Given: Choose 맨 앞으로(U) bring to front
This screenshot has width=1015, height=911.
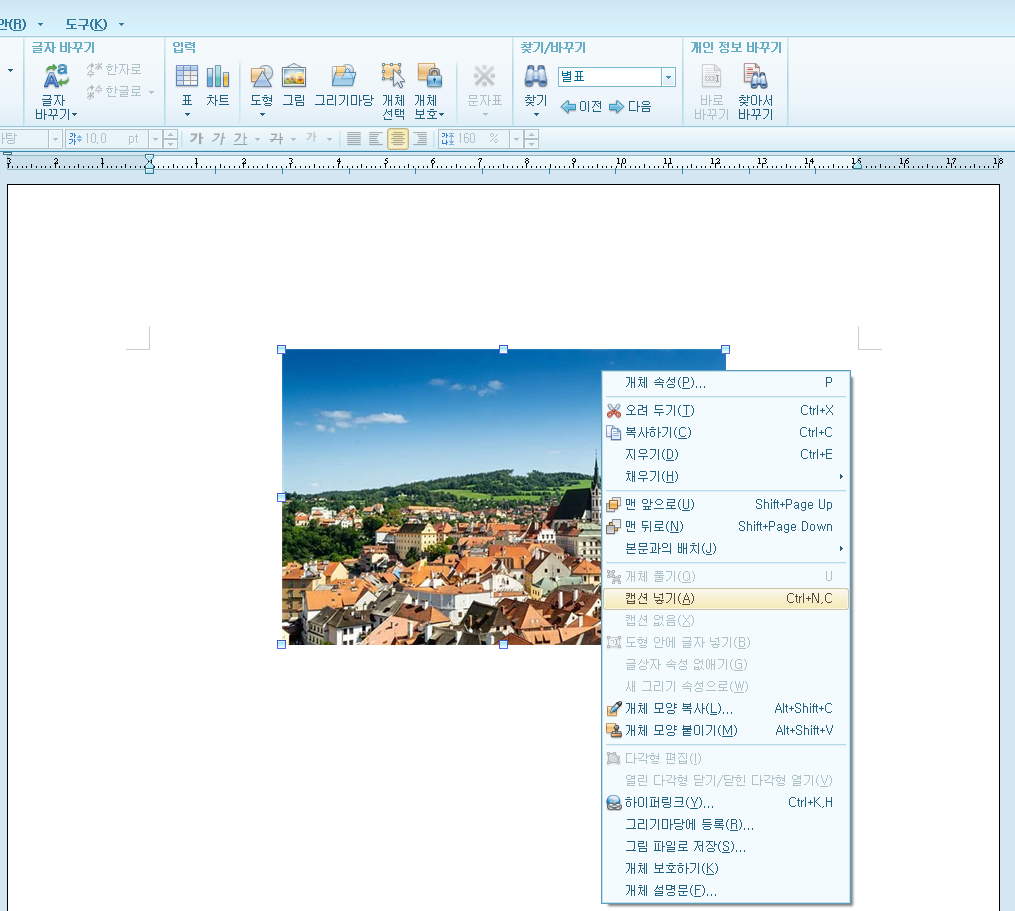Looking at the screenshot, I should (x=726, y=504).
